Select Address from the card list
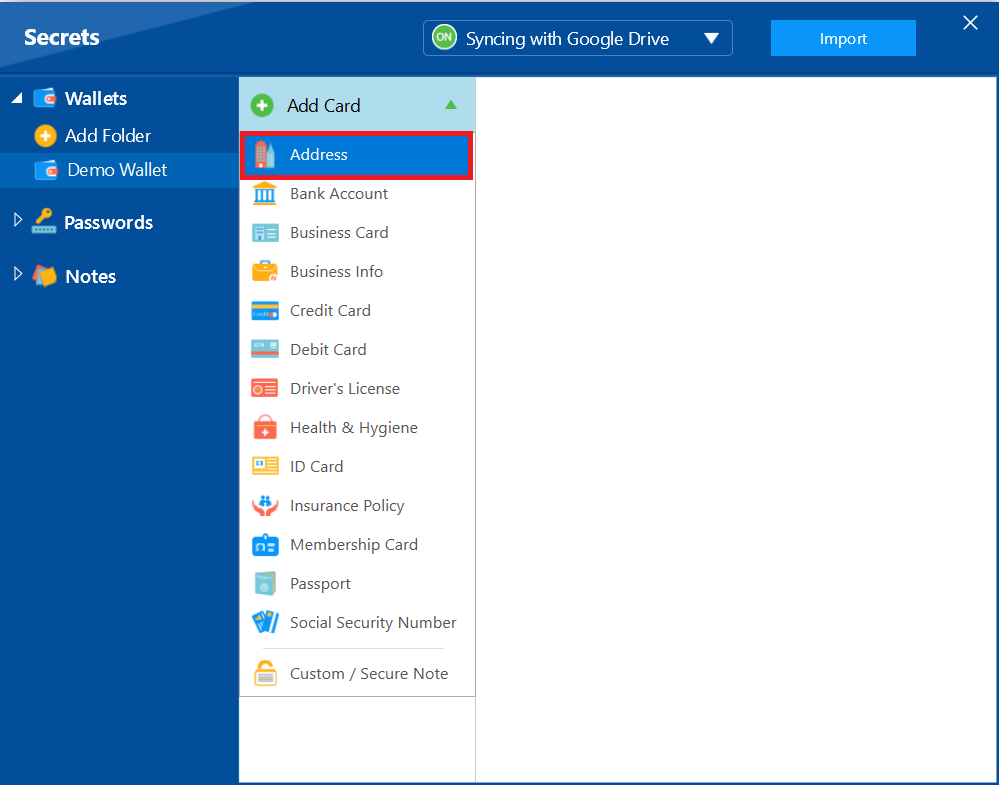The image size is (999, 785). click(356, 155)
